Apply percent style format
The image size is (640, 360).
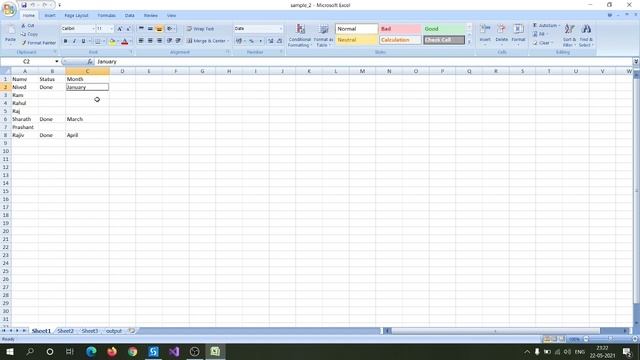tap(251, 41)
